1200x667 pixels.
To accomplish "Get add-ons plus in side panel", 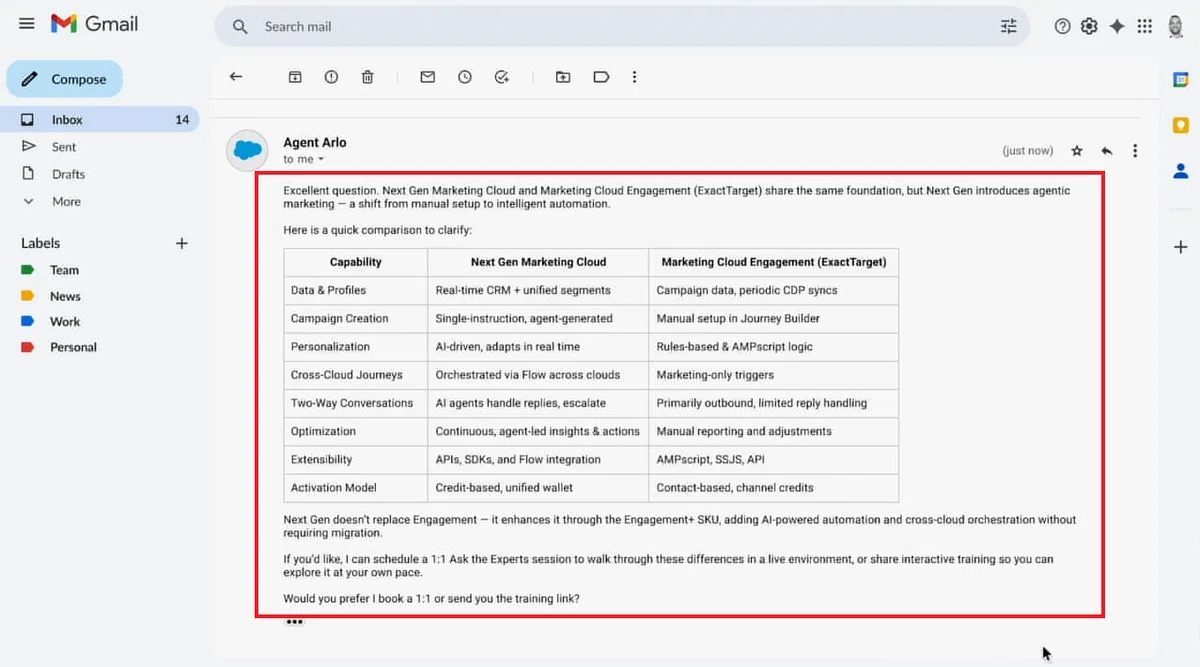I will 1181,247.
